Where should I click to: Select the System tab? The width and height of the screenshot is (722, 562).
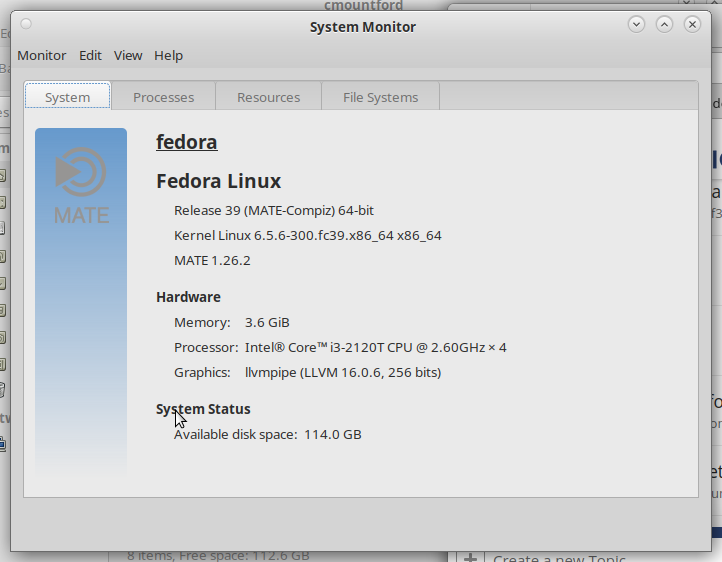(x=68, y=96)
